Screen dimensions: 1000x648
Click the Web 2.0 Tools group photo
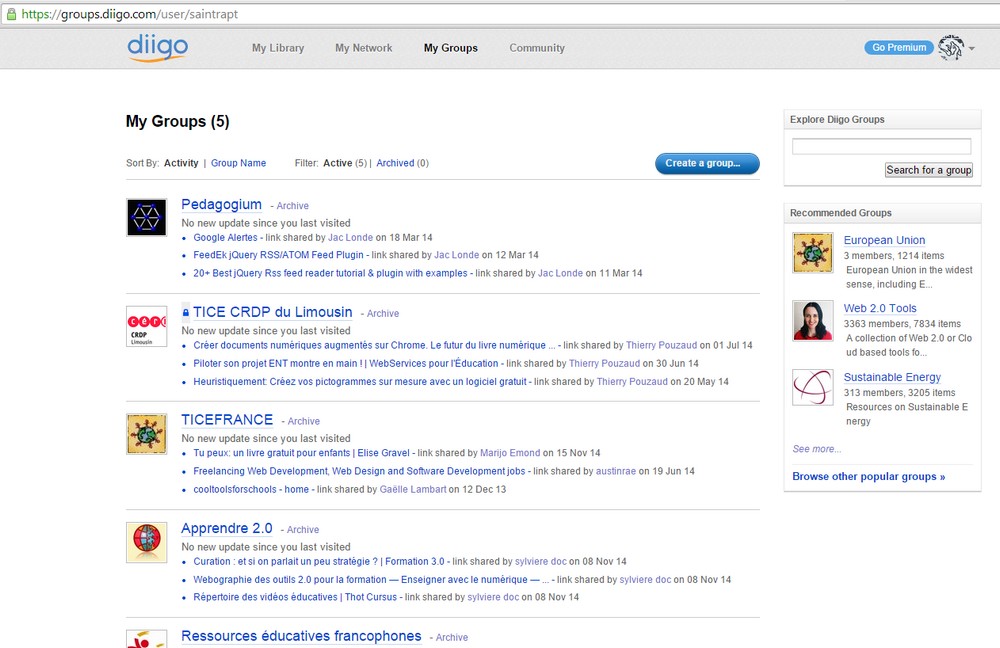pyautogui.click(x=812, y=320)
